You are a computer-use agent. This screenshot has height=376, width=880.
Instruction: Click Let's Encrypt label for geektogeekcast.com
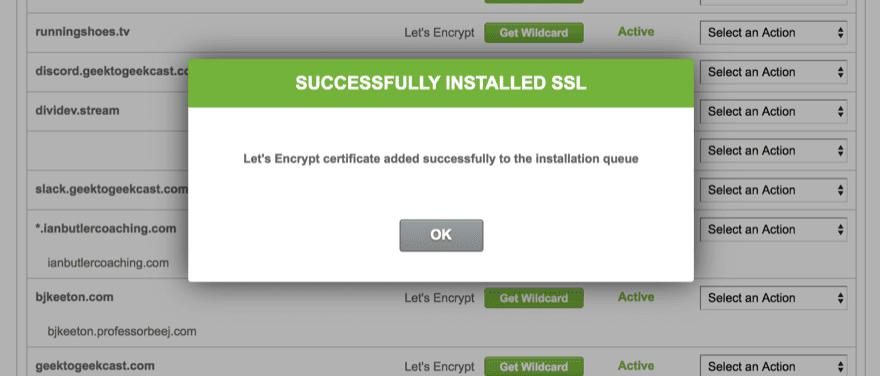(x=439, y=367)
